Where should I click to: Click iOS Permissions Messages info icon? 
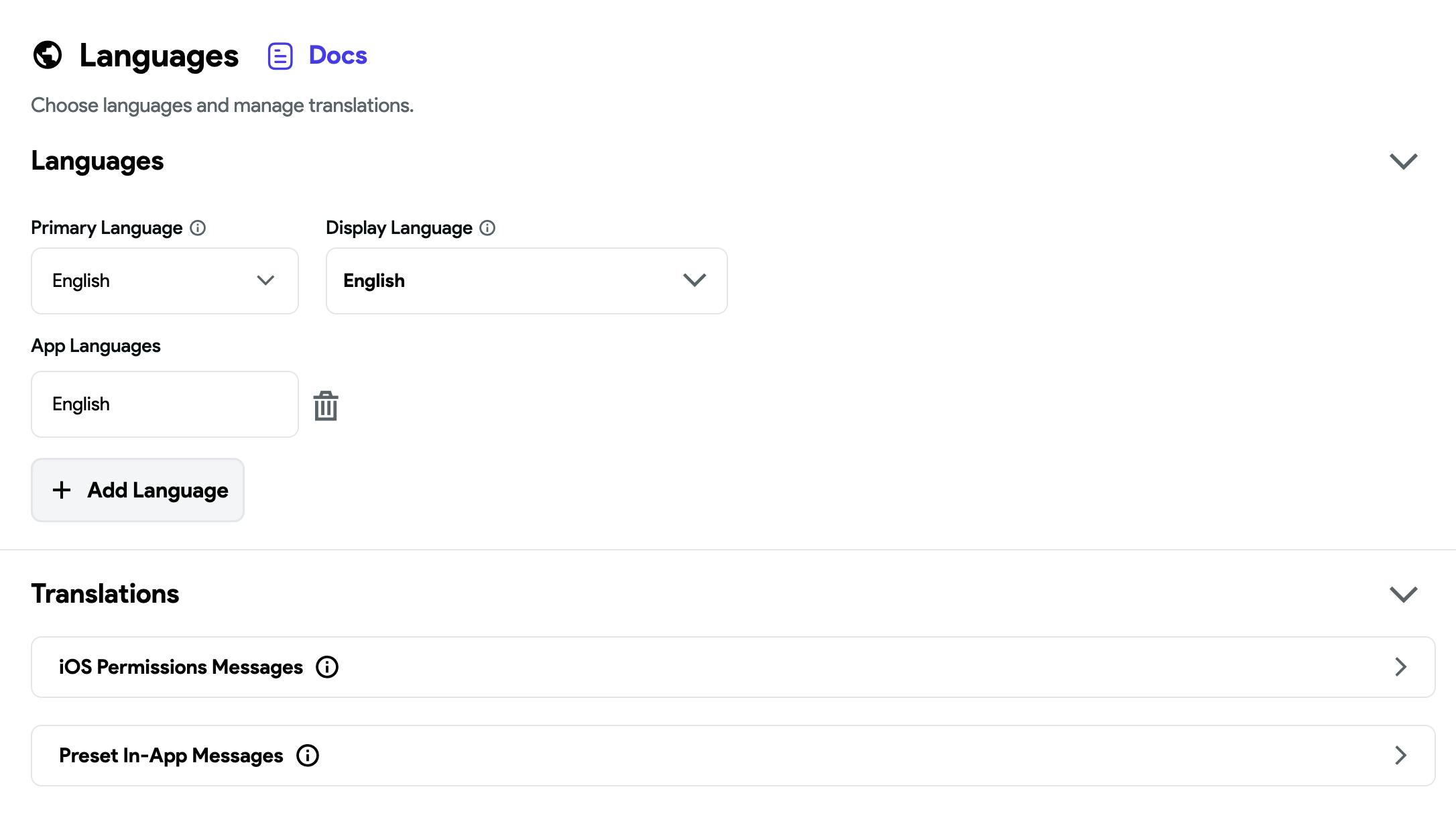coord(327,667)
